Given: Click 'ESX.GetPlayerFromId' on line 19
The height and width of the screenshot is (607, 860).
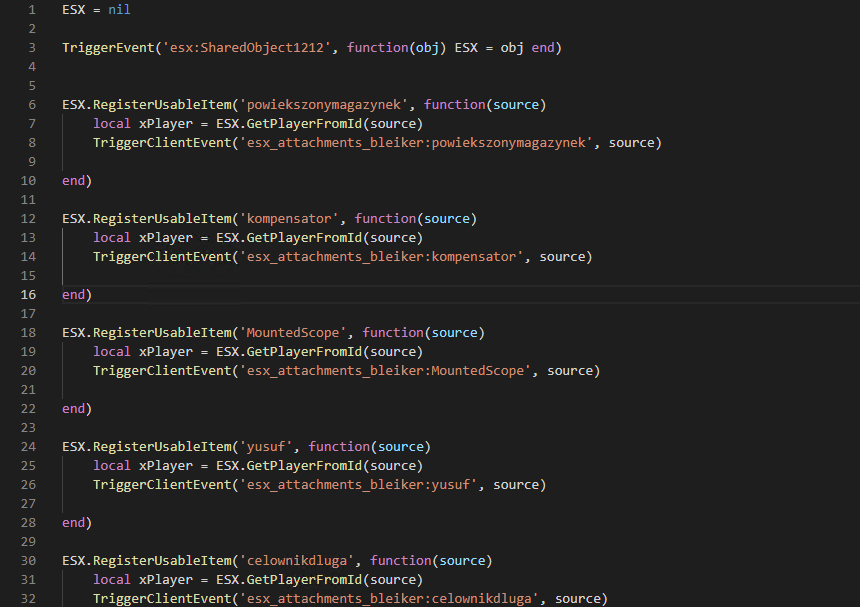Looking at the screenshot, I should point(289,351).
